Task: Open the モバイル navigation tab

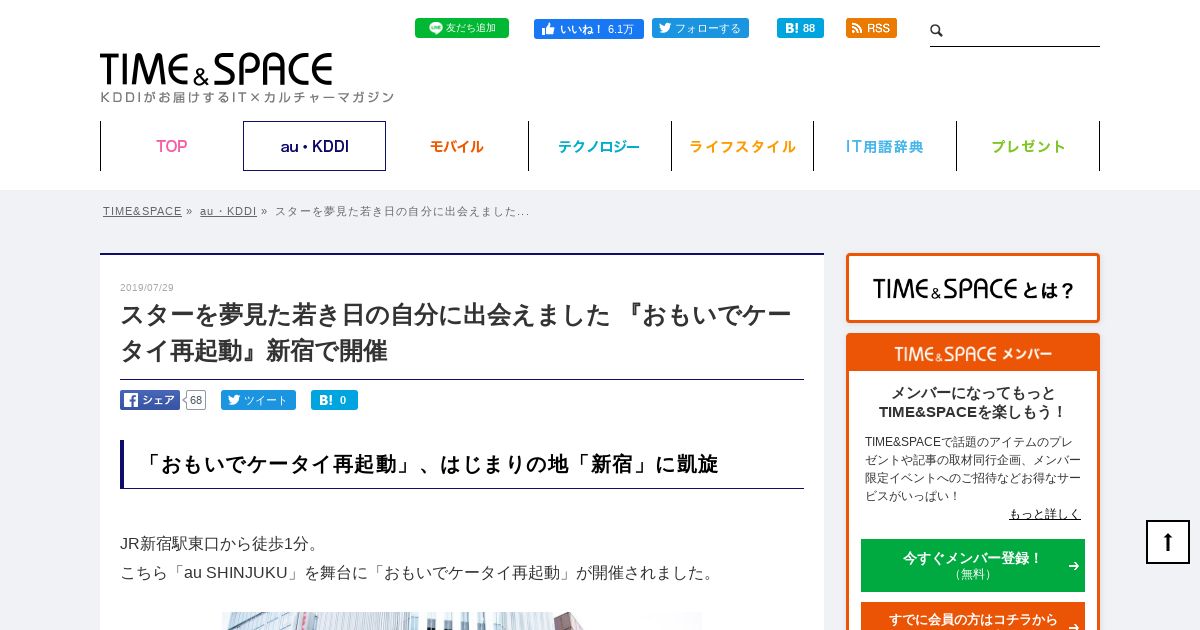Action: [457, 146]
